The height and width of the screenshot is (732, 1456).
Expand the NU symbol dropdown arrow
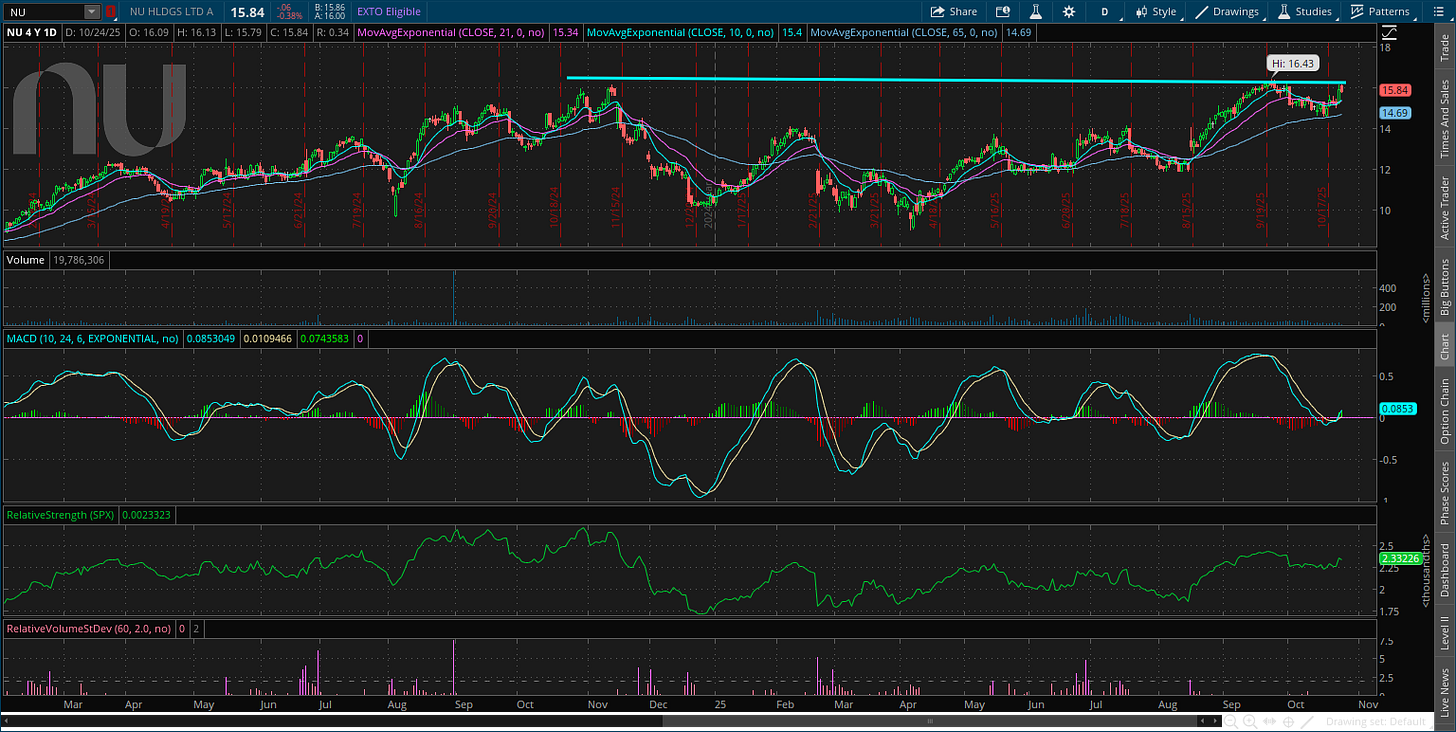click(92, 12)
